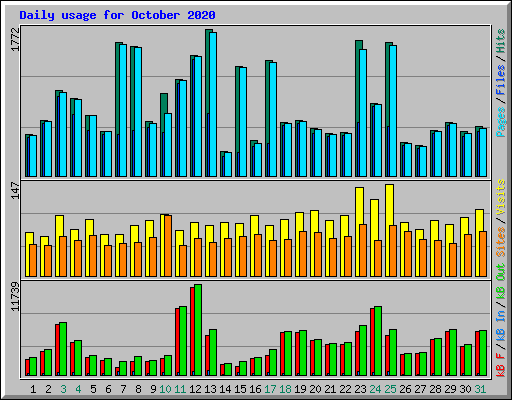
Task: Click the green kB Out bar for day 24
Action: [378, 341]
